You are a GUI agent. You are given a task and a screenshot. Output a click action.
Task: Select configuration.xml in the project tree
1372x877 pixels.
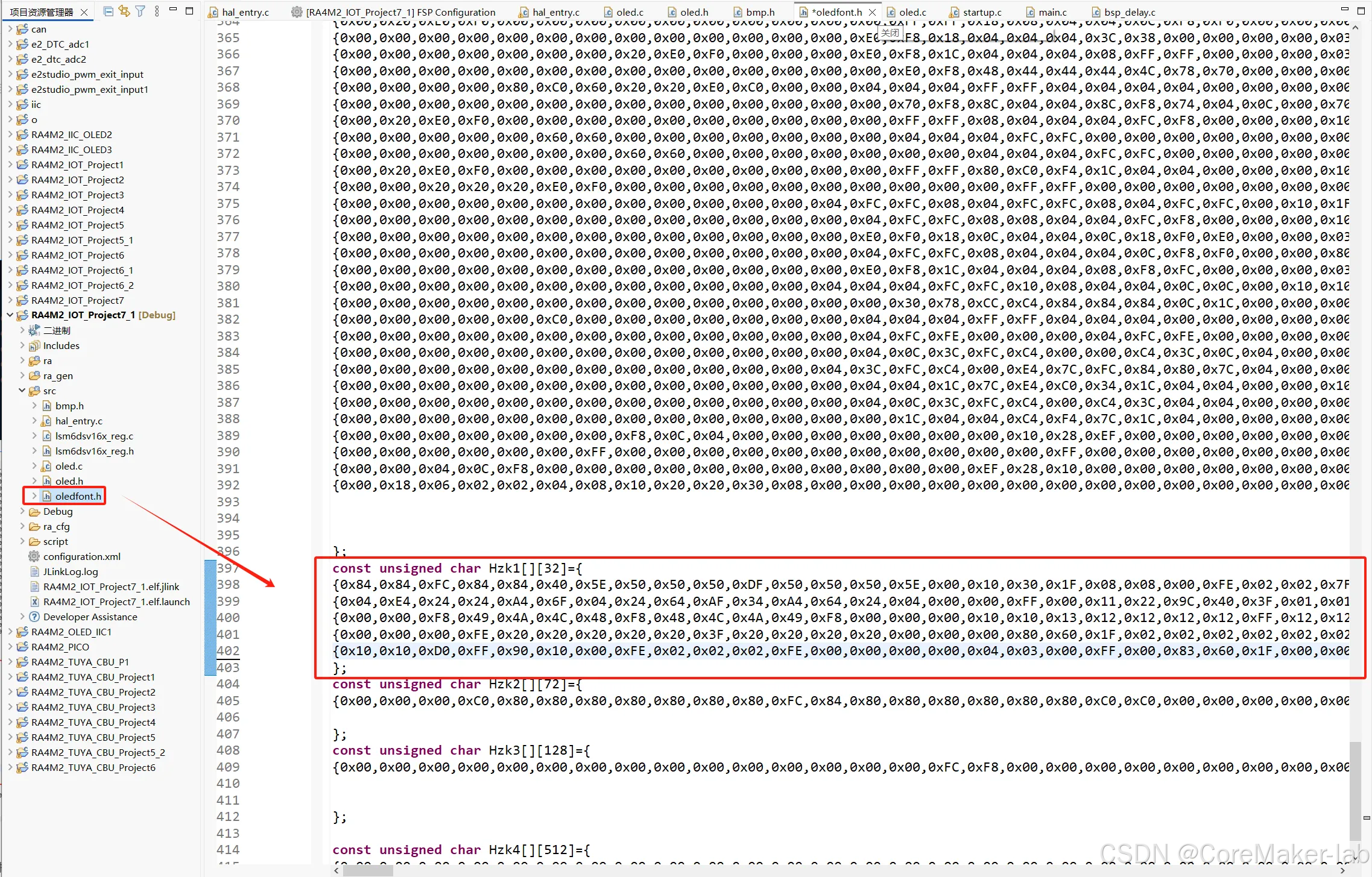[80, 556]
